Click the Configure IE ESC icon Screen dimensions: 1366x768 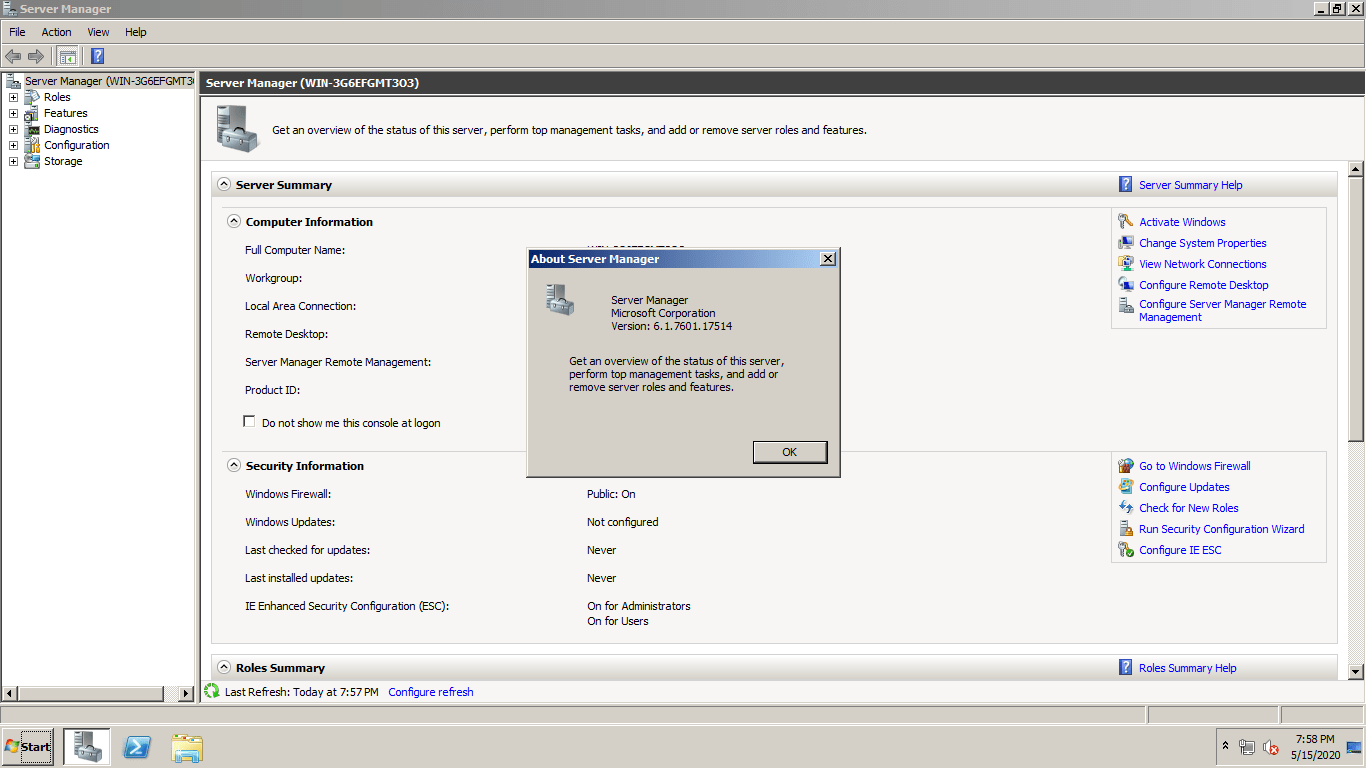(x=1126, y=550)
